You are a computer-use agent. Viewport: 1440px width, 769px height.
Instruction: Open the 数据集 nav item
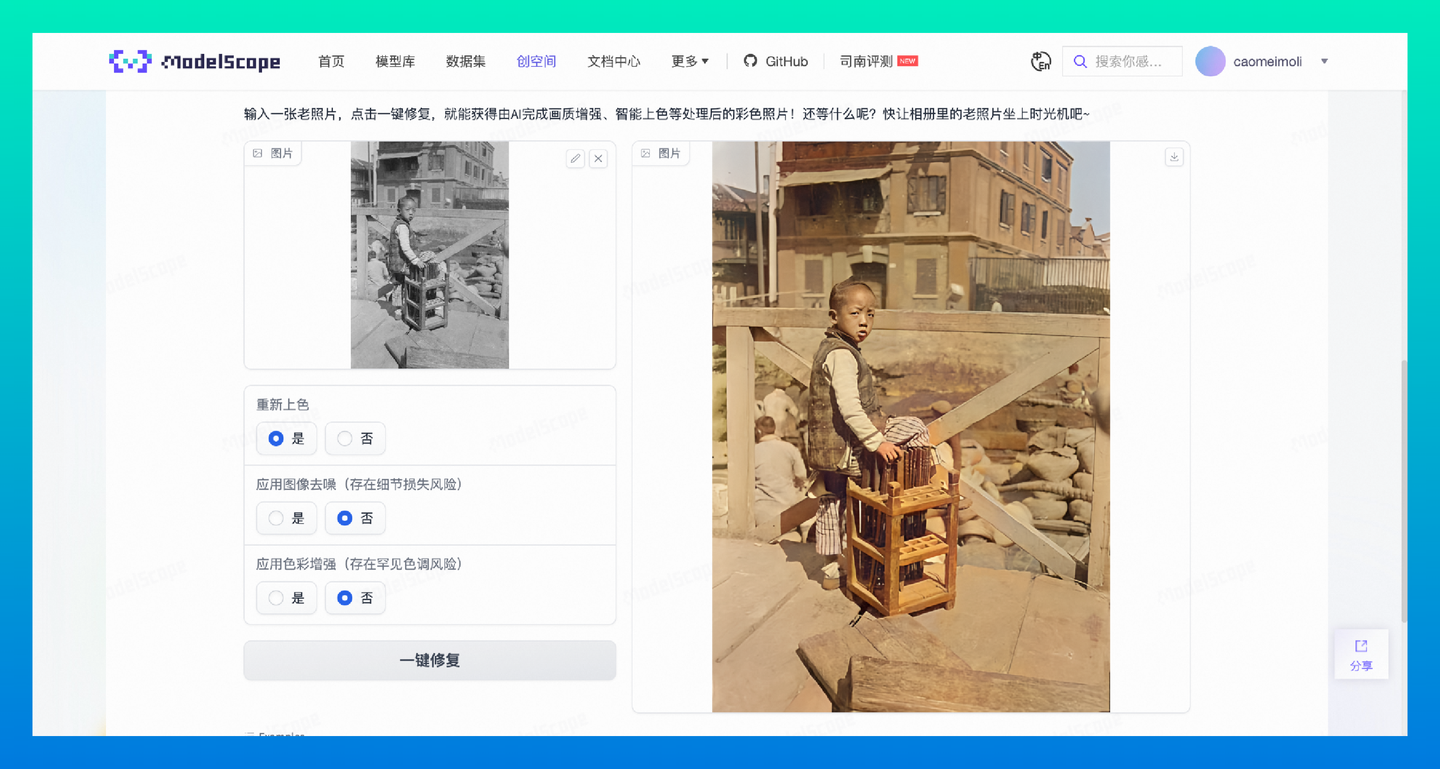[466, 61]
